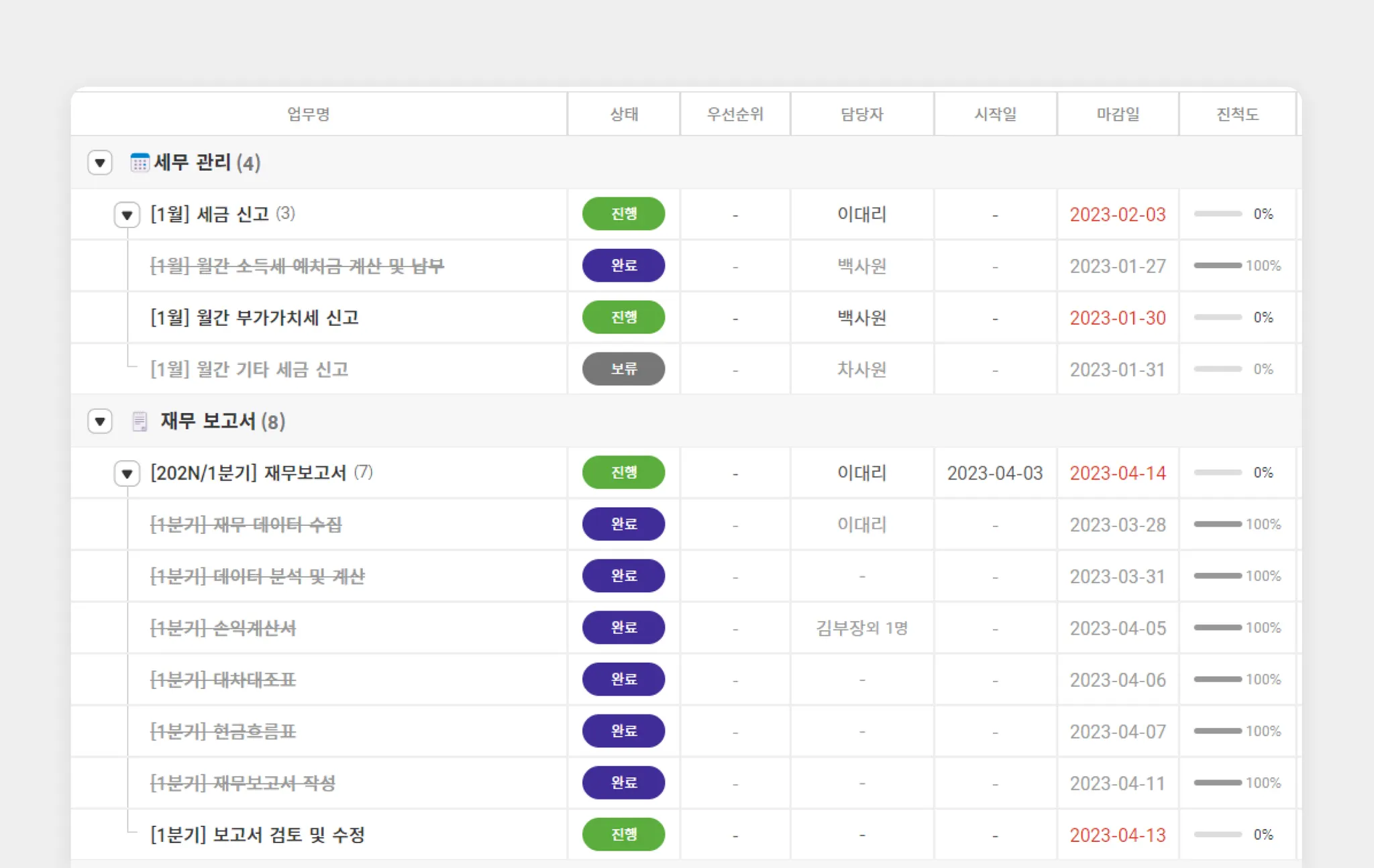Click progress bar of [1분기] 현금흐름표
The width and height of the screenshot is (1374, 868).
coord(1218,731)
